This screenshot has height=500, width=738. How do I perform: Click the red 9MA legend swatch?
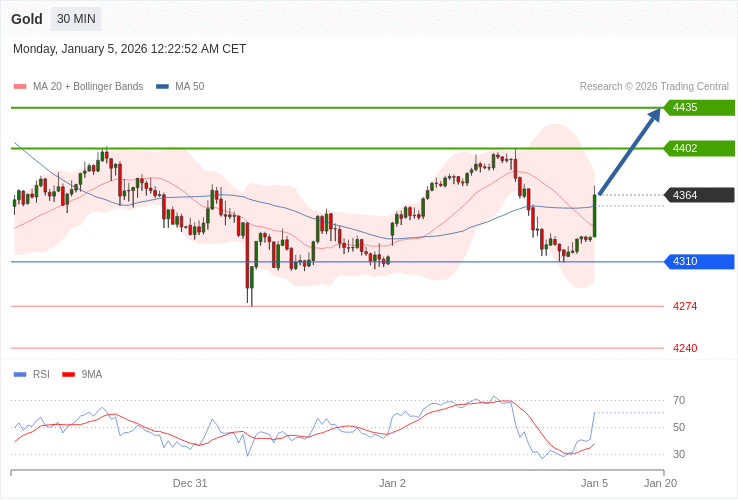coord(69,375)
